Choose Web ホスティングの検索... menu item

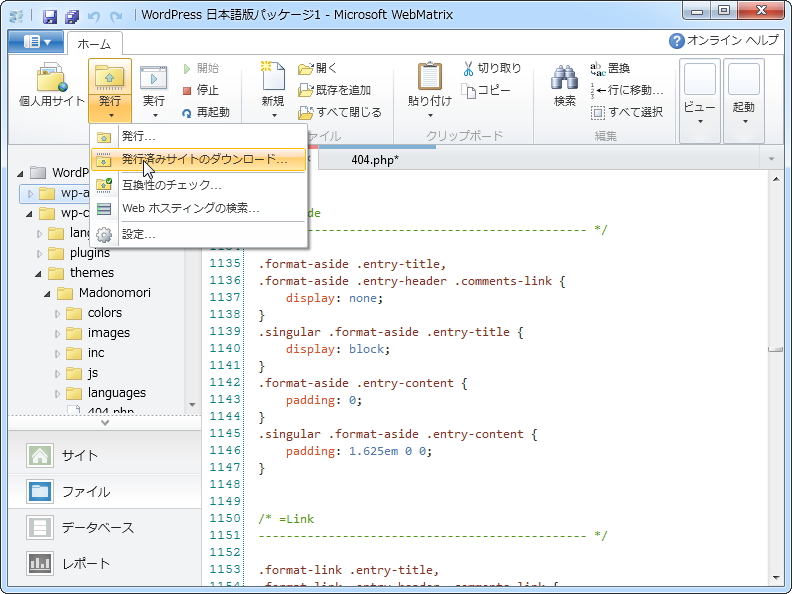pos(199,208)
